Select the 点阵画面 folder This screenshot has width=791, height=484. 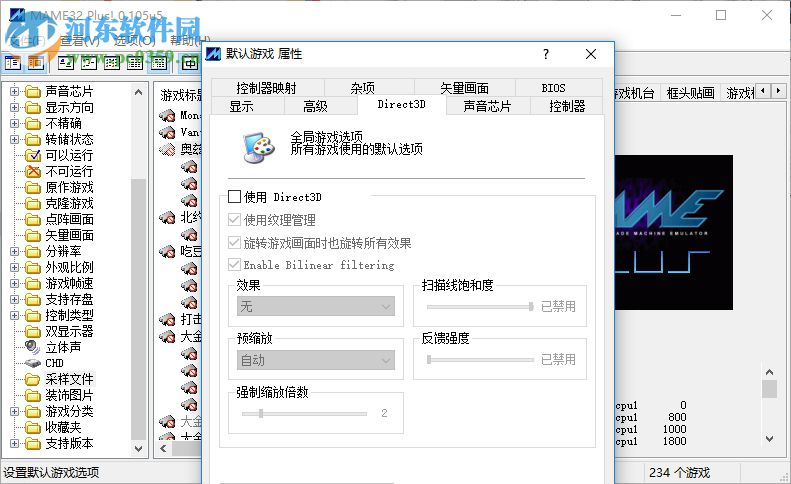point(69,220)
